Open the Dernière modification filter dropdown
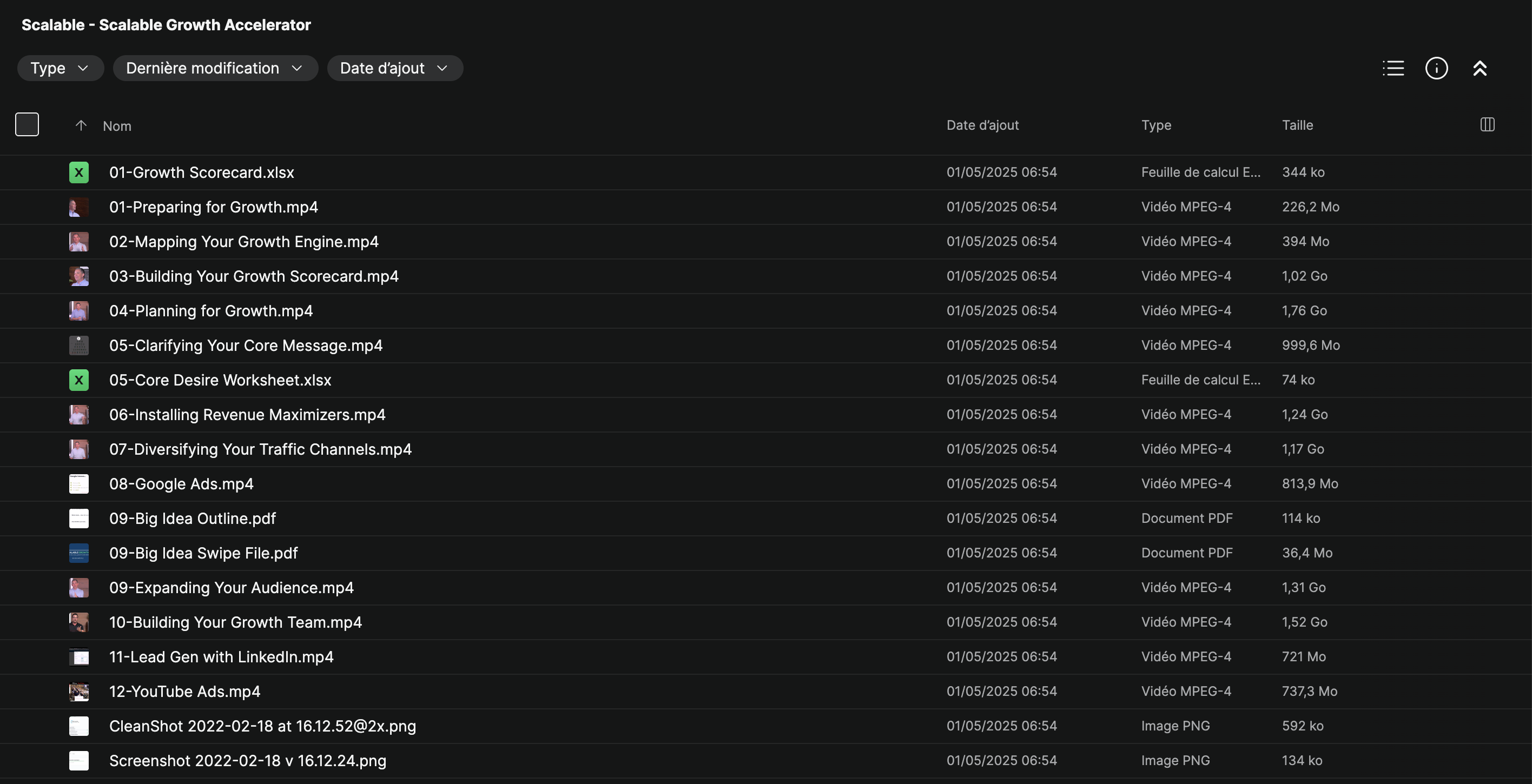The width and height of the screenshot is (1532, 784). tap(215, 68)
